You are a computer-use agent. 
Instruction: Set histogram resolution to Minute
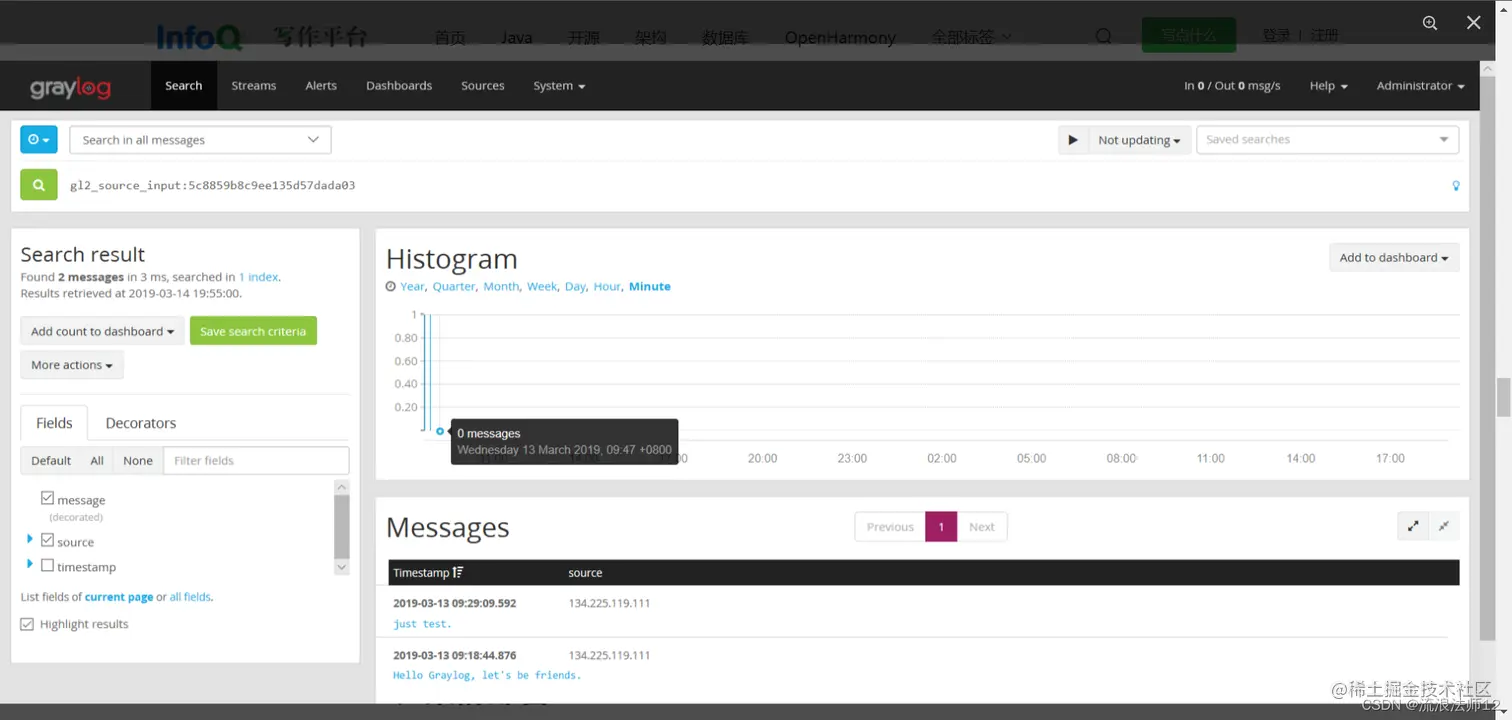(x=650, y=286)
